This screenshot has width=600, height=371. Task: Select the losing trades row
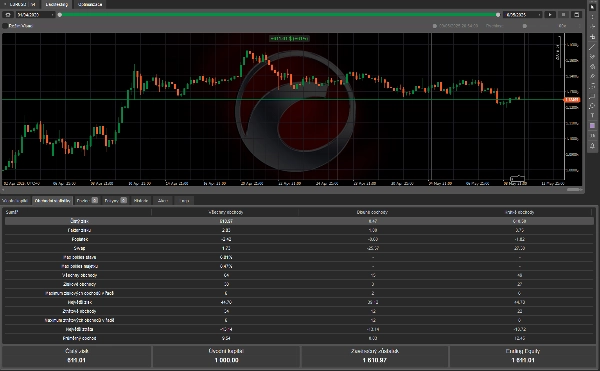(299, 311)
